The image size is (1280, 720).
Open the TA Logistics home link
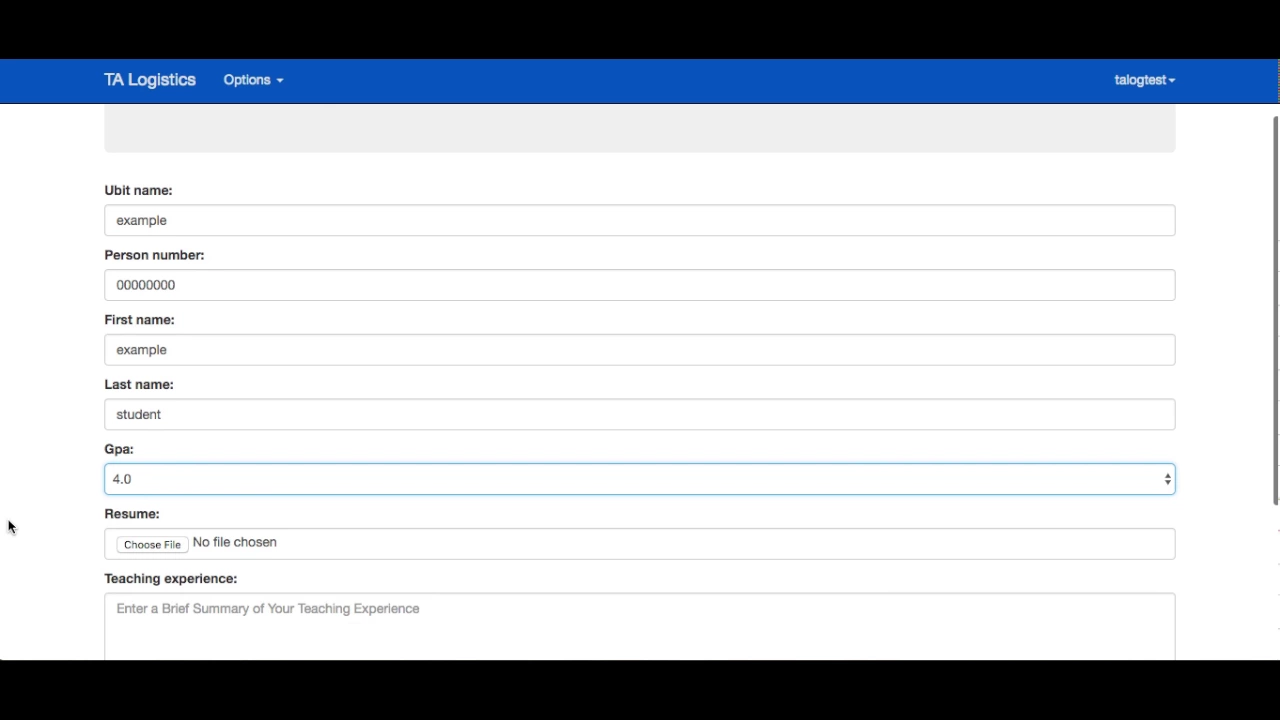pos(150,80)
